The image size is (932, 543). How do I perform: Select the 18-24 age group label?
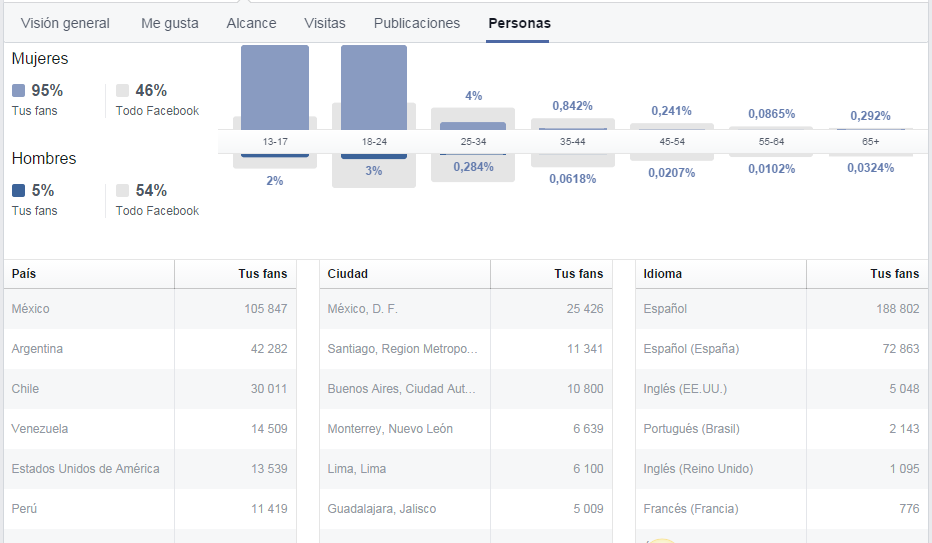[x=374, y=141]
